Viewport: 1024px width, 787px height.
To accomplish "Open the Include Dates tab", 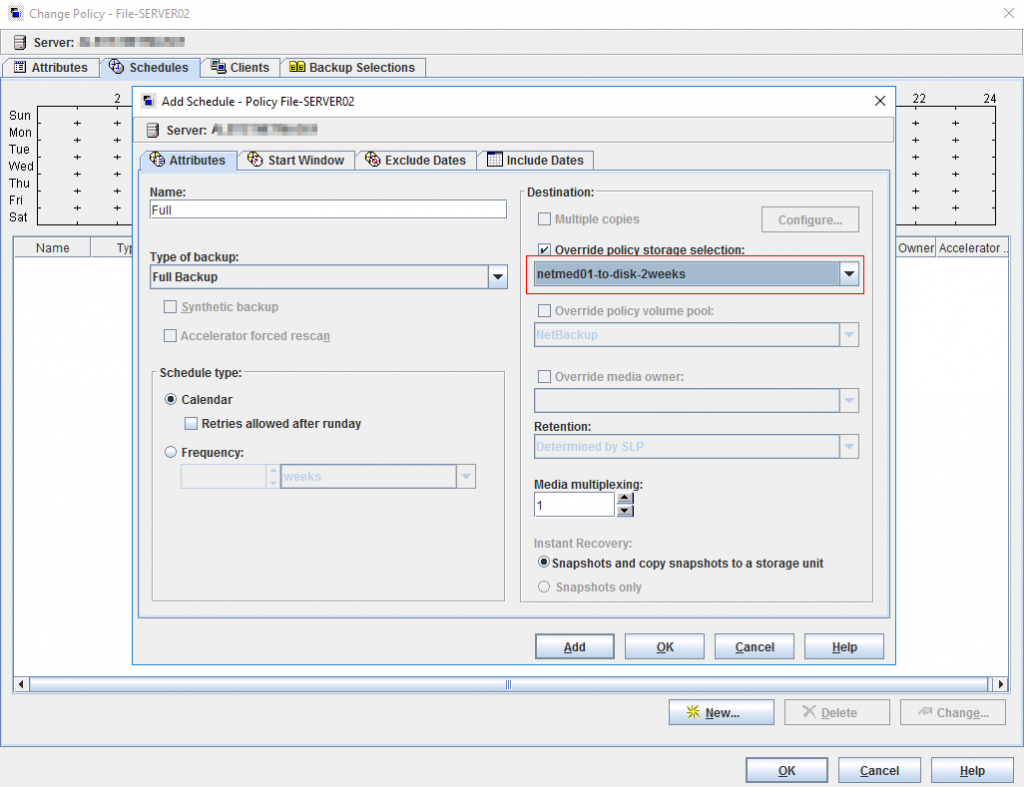I will click(535, 160).
